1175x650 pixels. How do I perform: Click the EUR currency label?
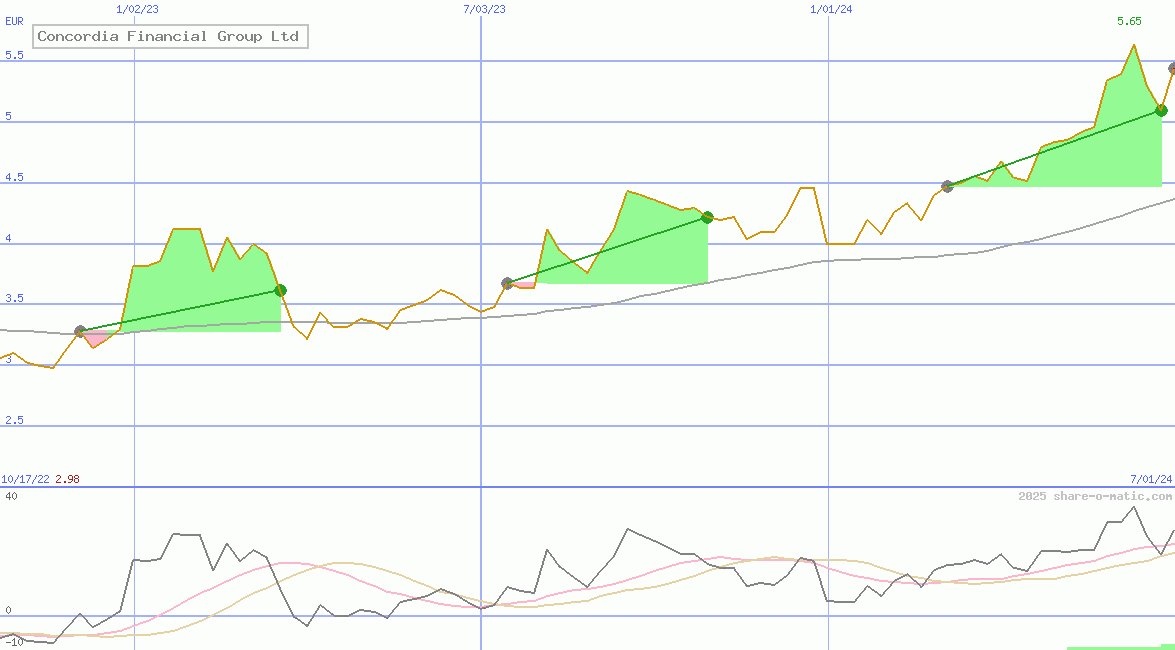[x=14, y=21]
